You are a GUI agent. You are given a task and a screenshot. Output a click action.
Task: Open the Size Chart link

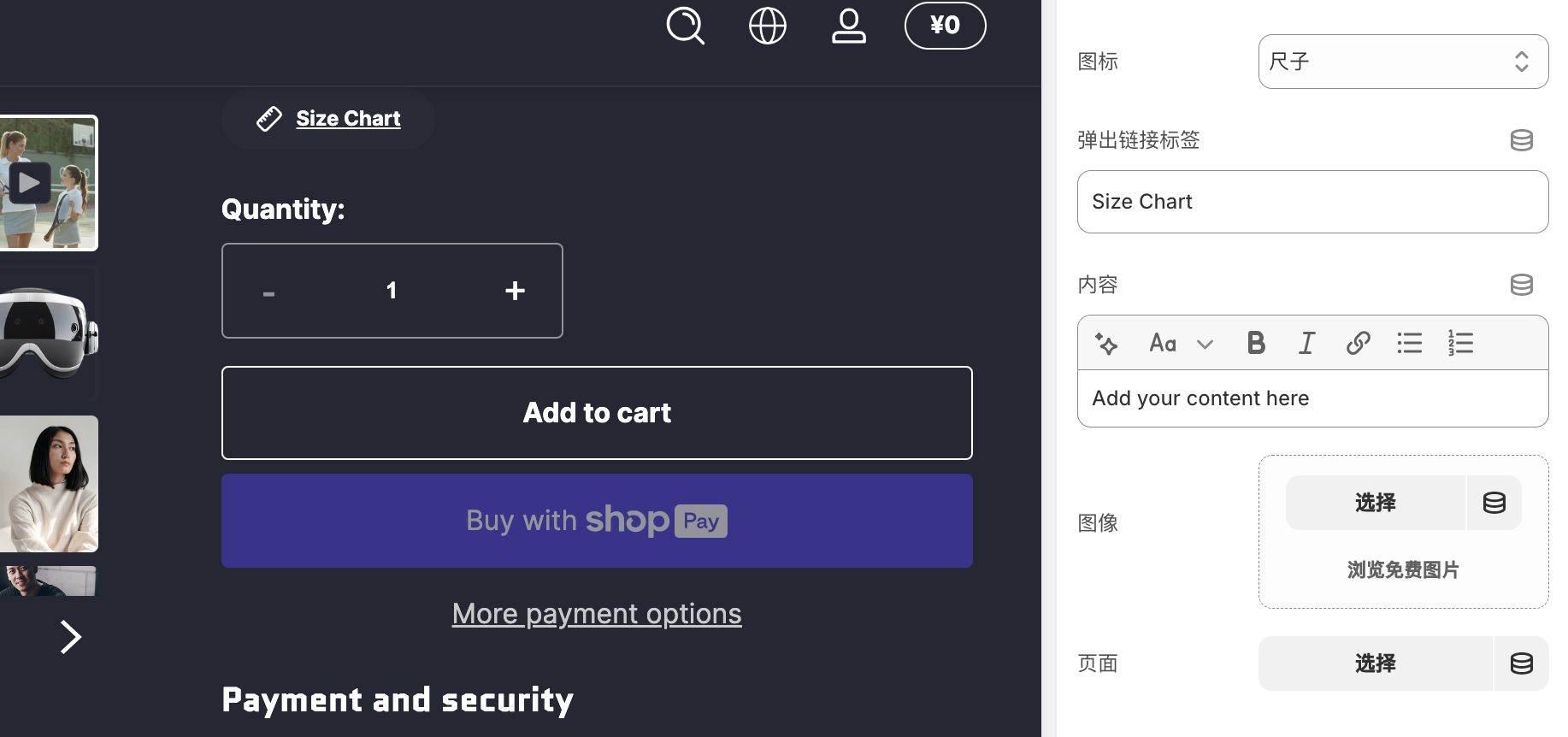coord(348,119)
